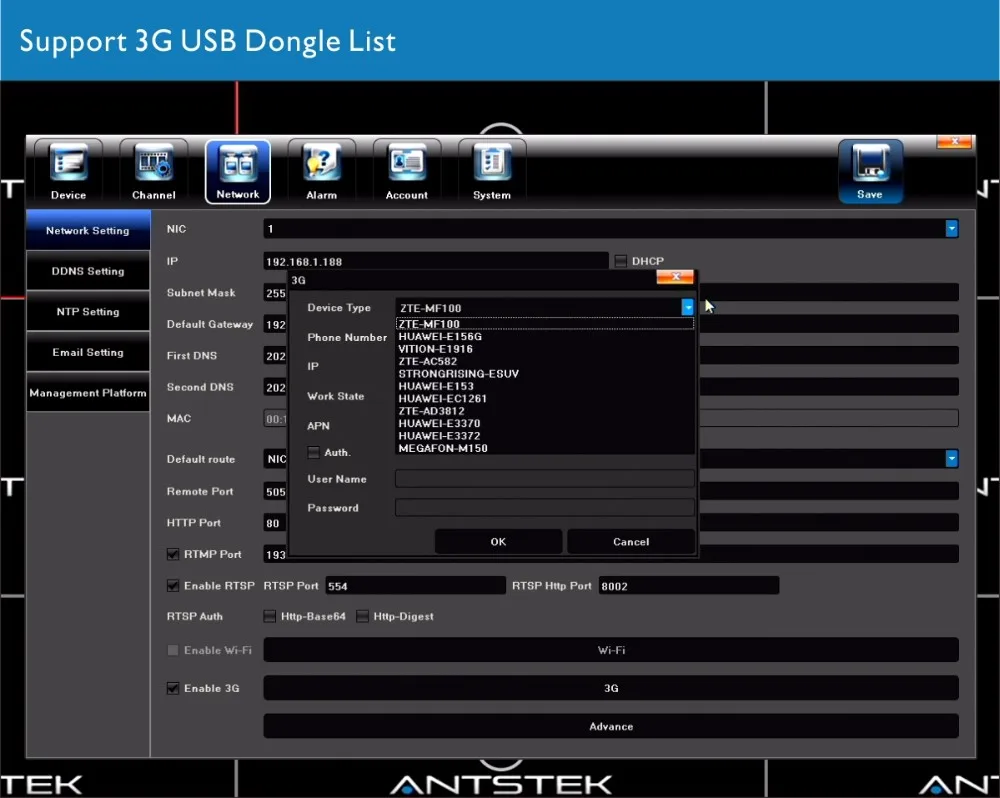Open the NTP Setting tab
This screenshot has width=1000, height=798.
point(88,312)
